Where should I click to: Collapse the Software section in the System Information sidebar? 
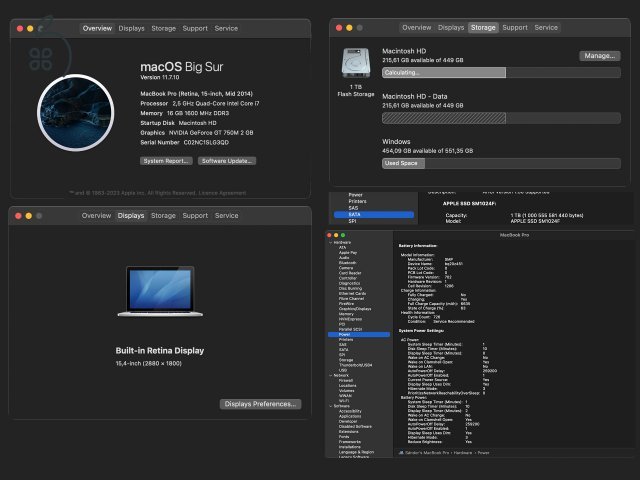331,406
